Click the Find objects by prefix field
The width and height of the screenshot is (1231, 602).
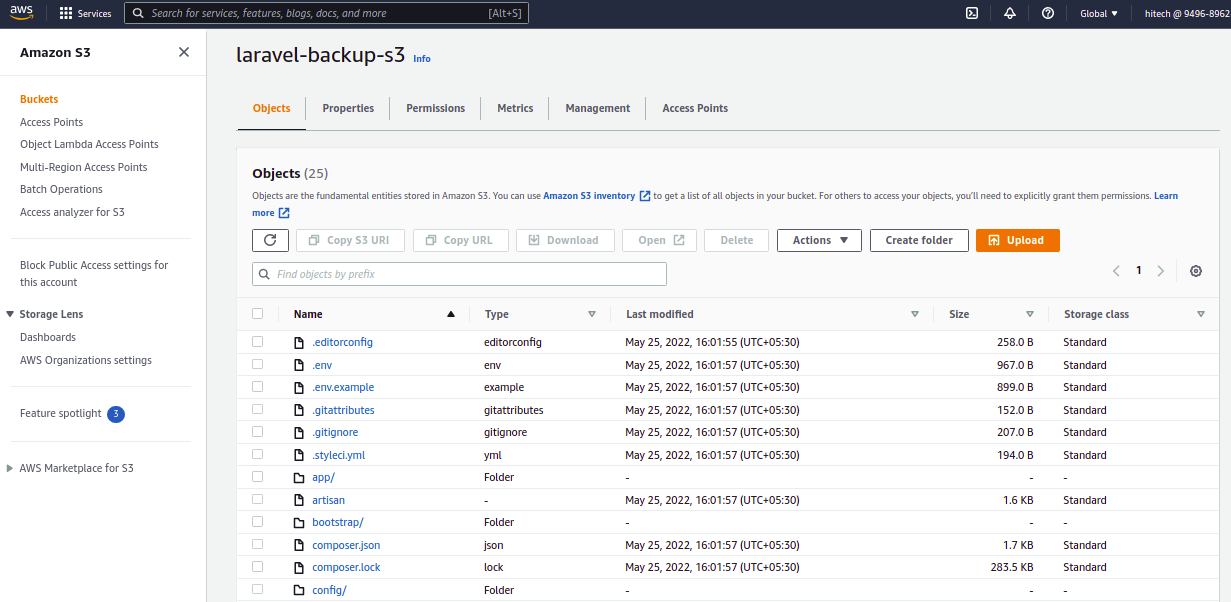(x=459, y=274)
